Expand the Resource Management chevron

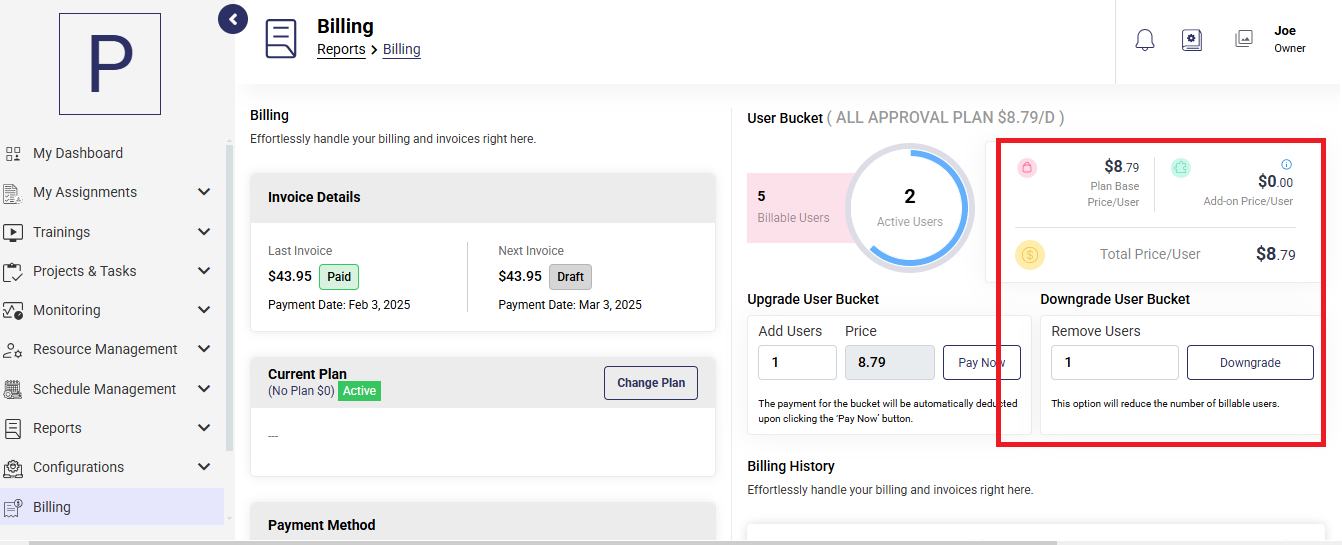point(204,349)
